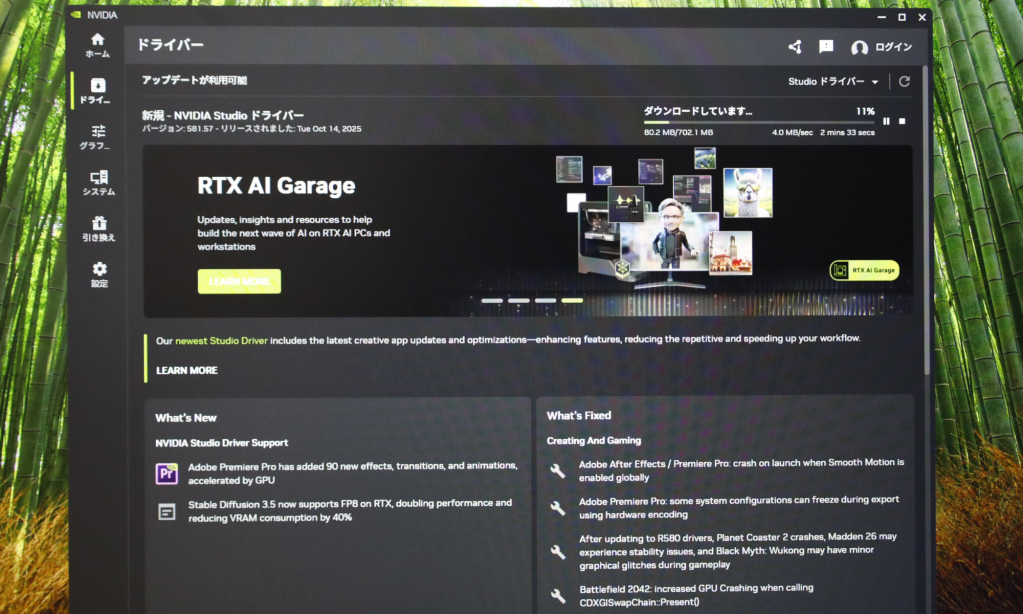Open the System (システム) sidebar page
This screenshot has height=614, width=1023.
click(98, 182)
